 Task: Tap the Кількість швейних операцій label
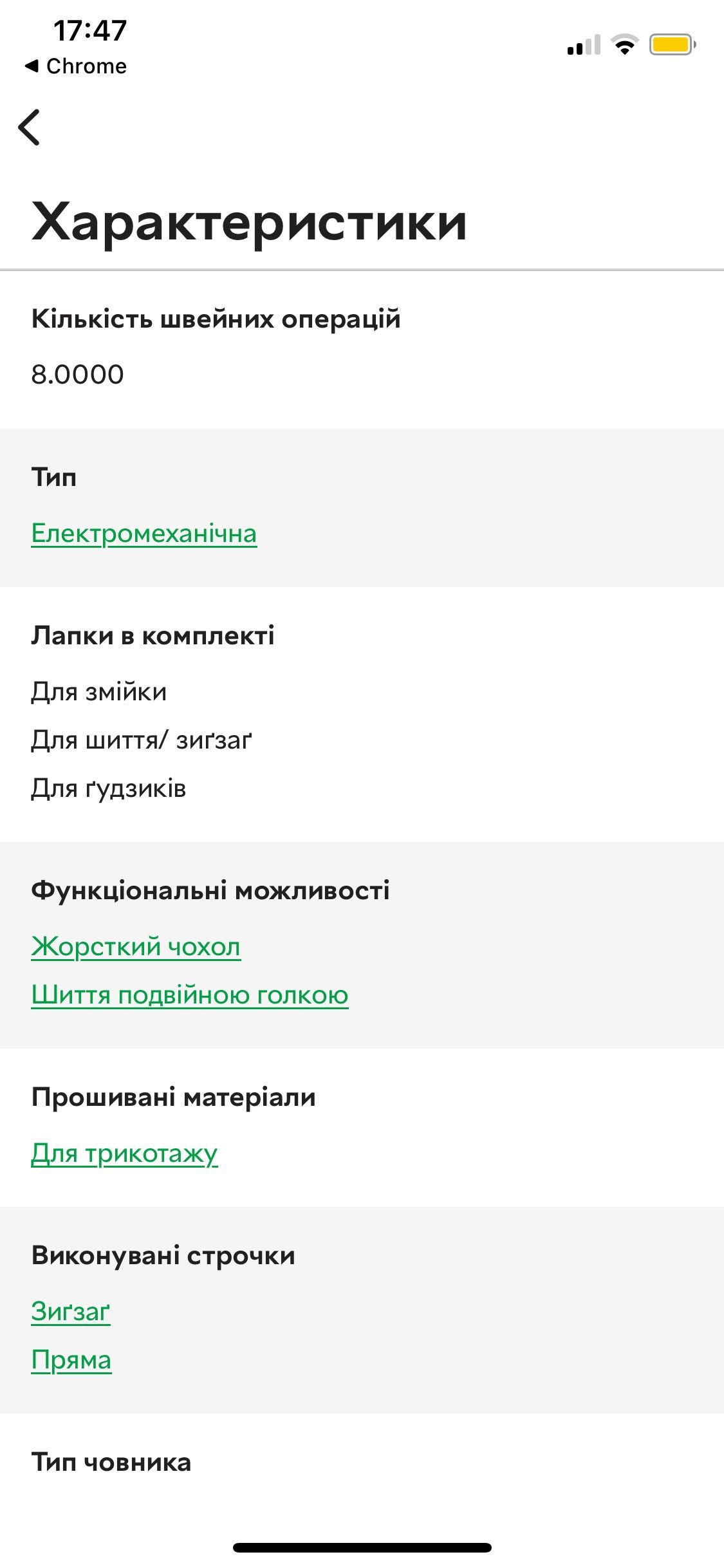tap(216, 319)
